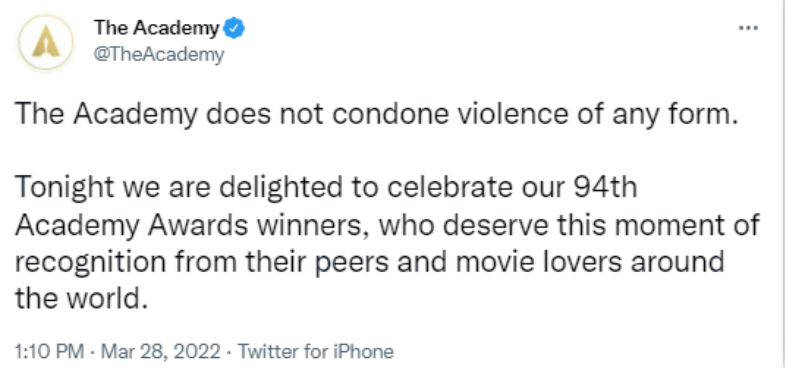The image size is (785, 368).
Task: Click the 1:10 PM timestamp
Action: [49, 351]
